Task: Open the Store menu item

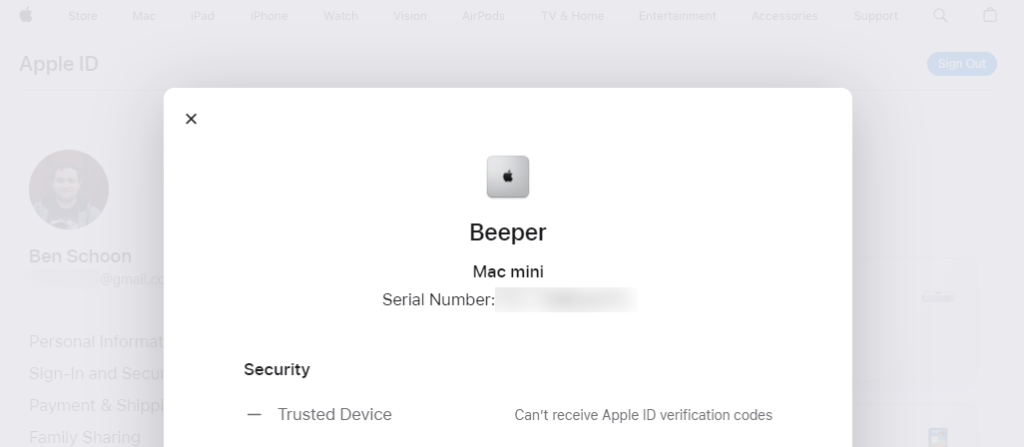Action: [83, 16]
